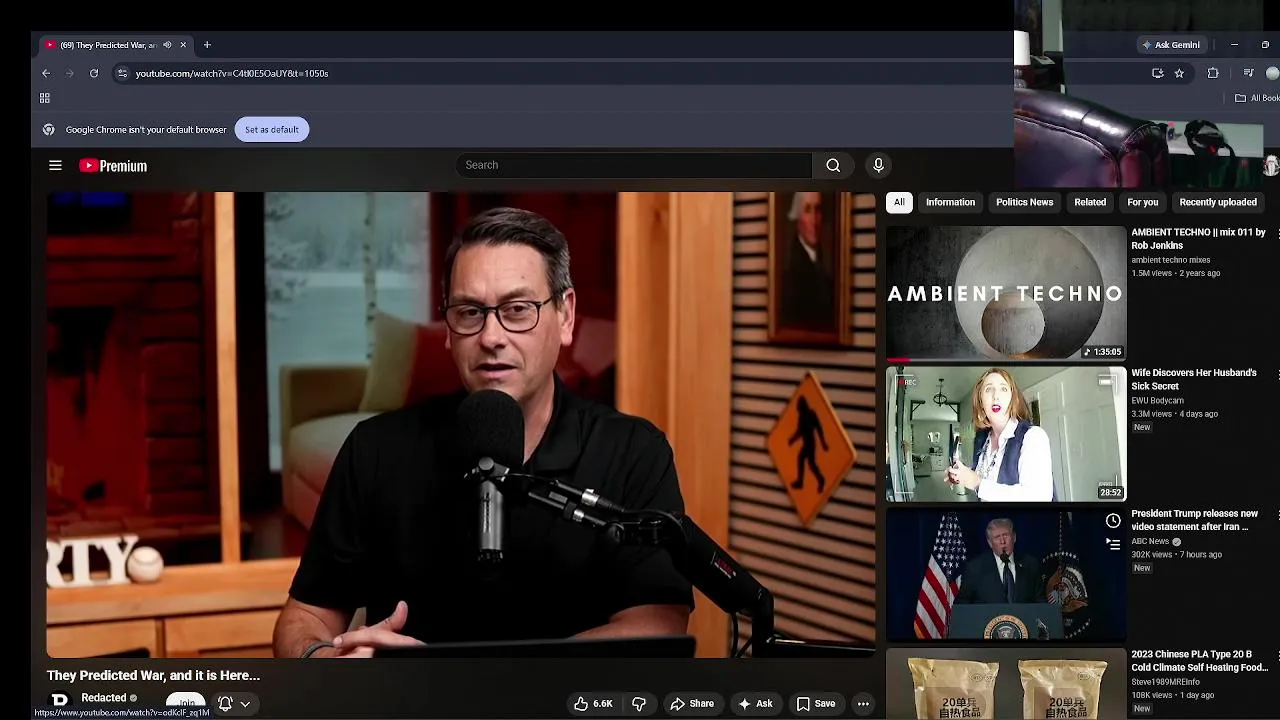
Task: Click inside the YouTube search field
Action: [x=634, y=165]
